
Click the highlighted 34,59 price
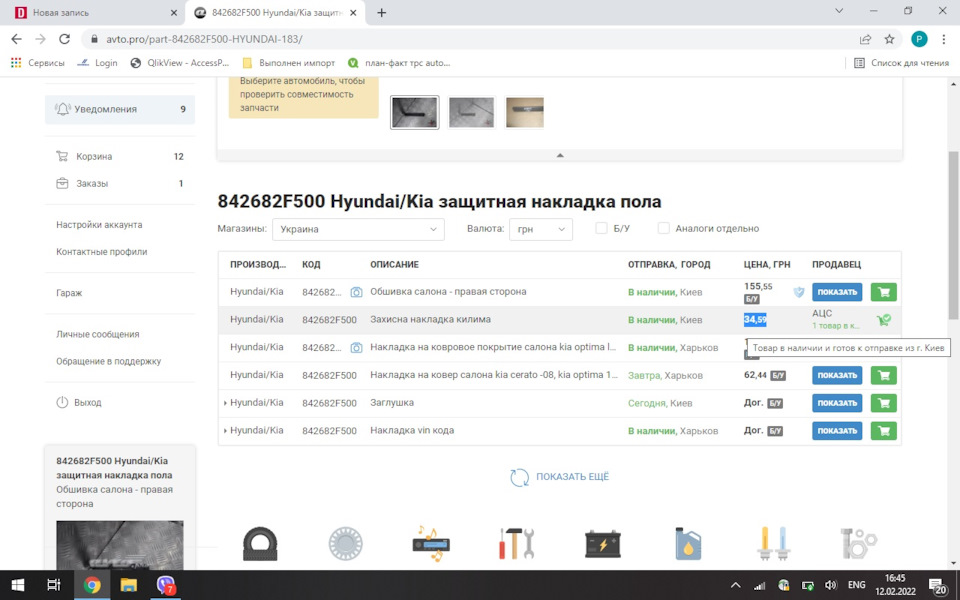pyautogui.click(x=755, y=320)
